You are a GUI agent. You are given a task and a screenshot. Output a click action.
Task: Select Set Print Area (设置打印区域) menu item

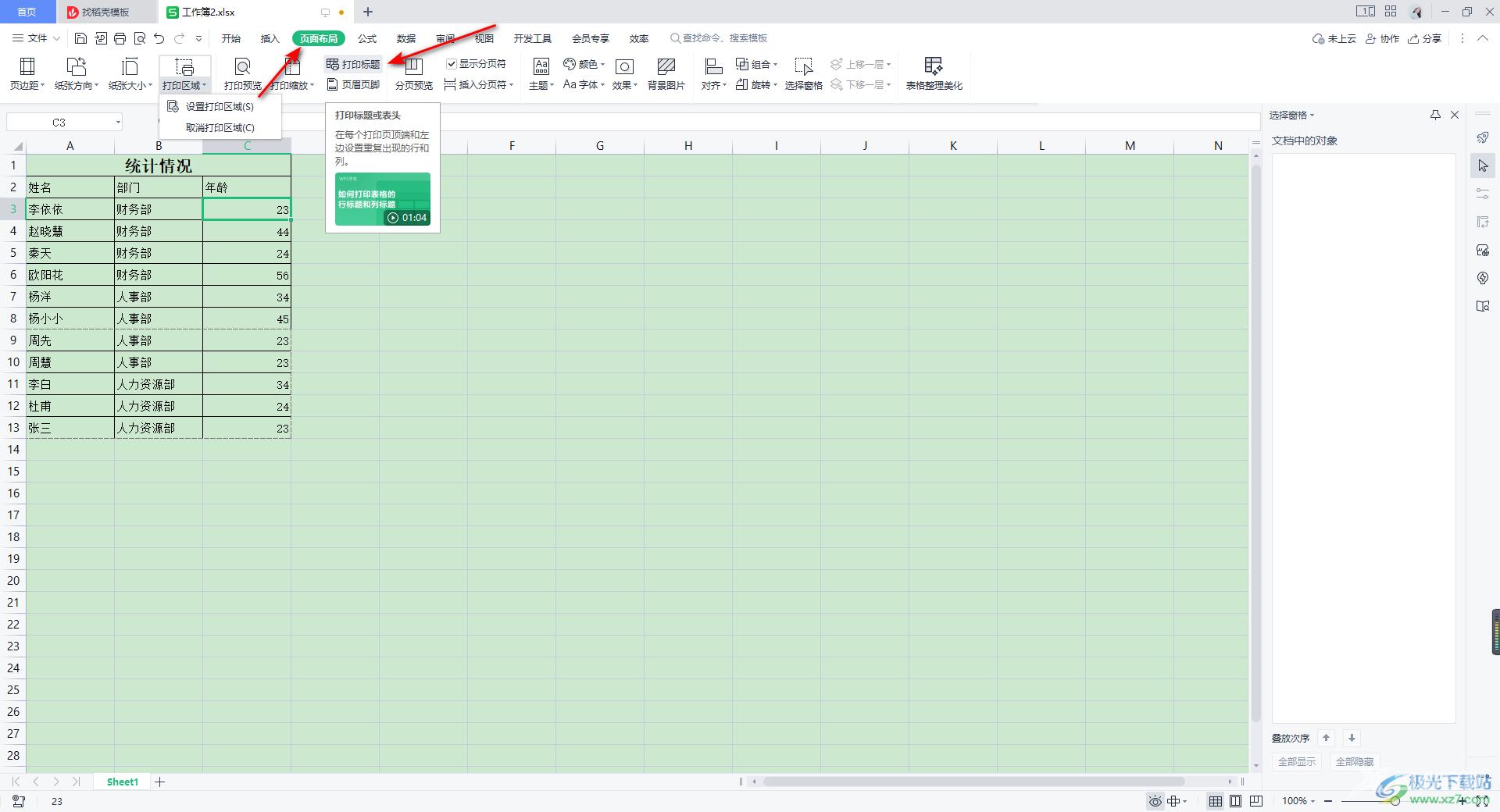coord(220,106)
